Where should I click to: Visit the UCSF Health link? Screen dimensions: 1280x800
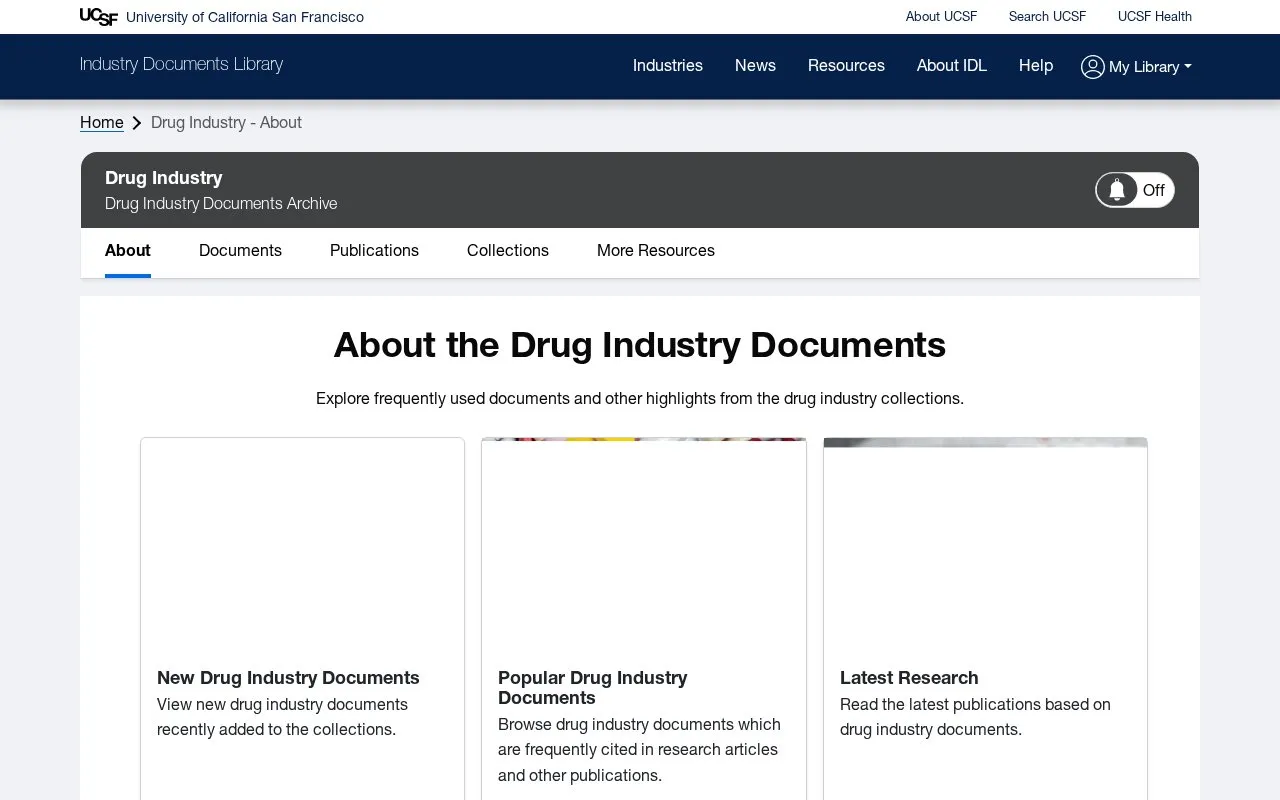[x=1155, y=17]
